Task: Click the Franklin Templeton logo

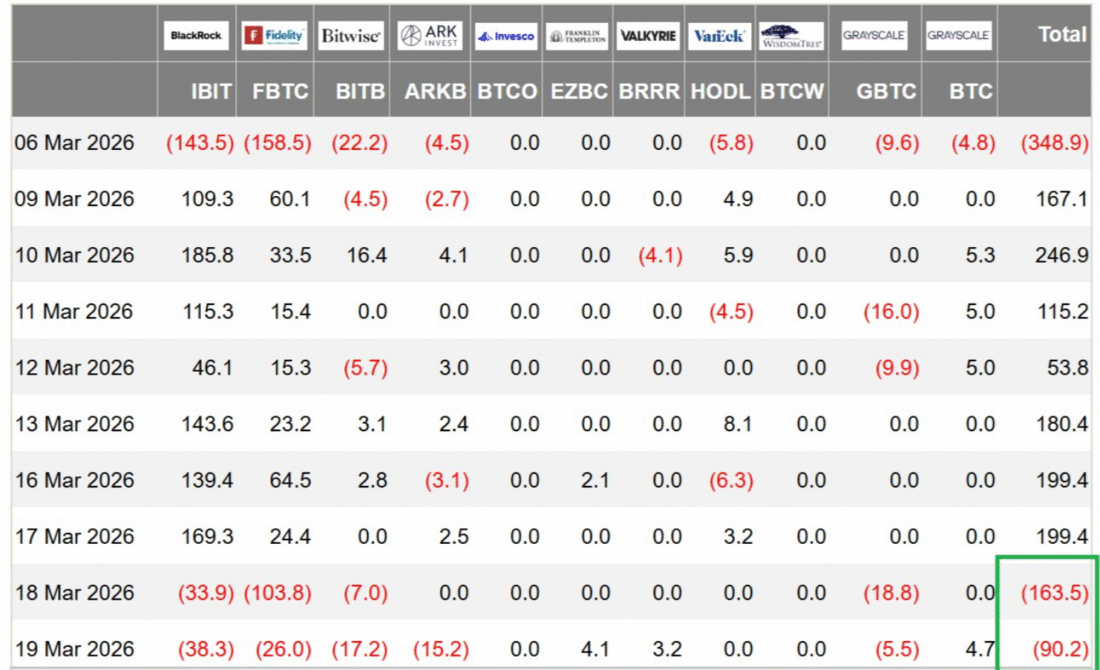Action: (x=578, y=36)
